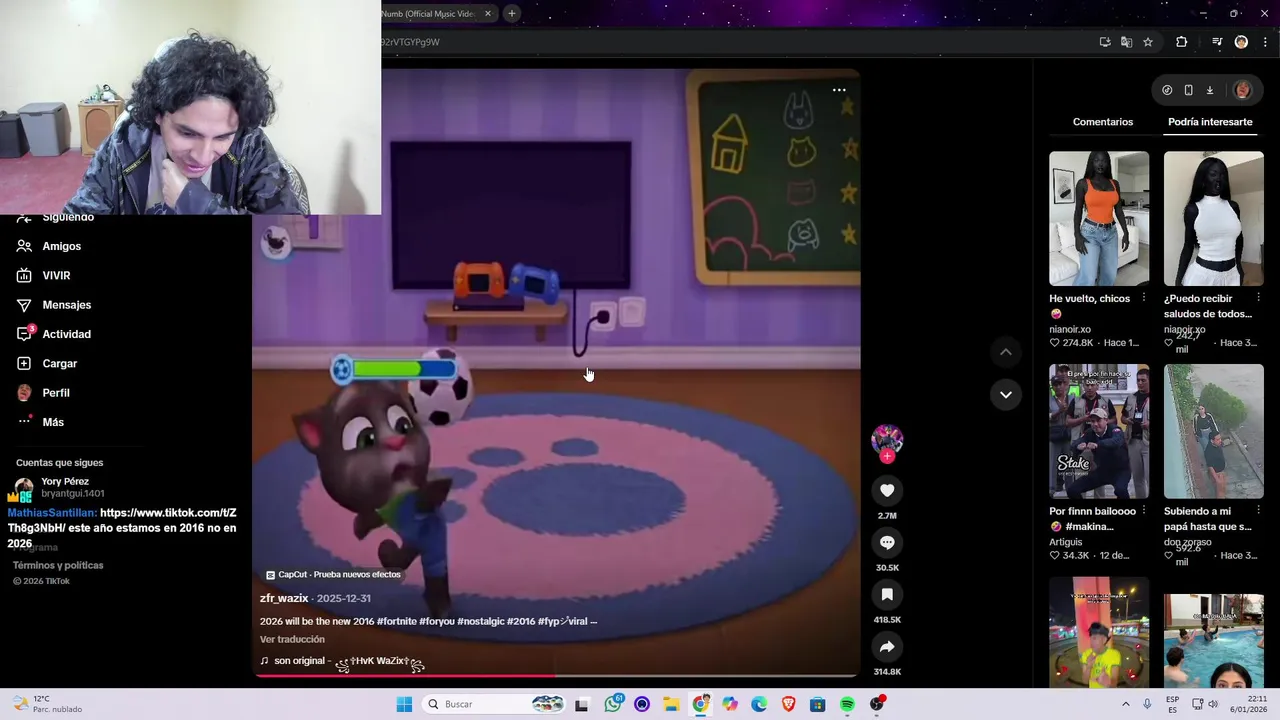
Task: Open 'Subiendo a mi papá' video thumbnail
Action: tap(1214, 431)
